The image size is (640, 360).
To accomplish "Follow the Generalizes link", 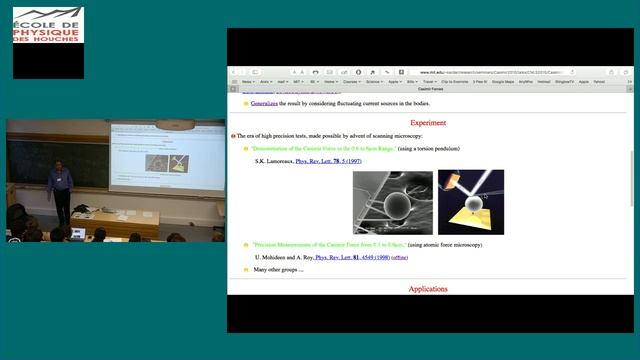I will click(264, 103).
